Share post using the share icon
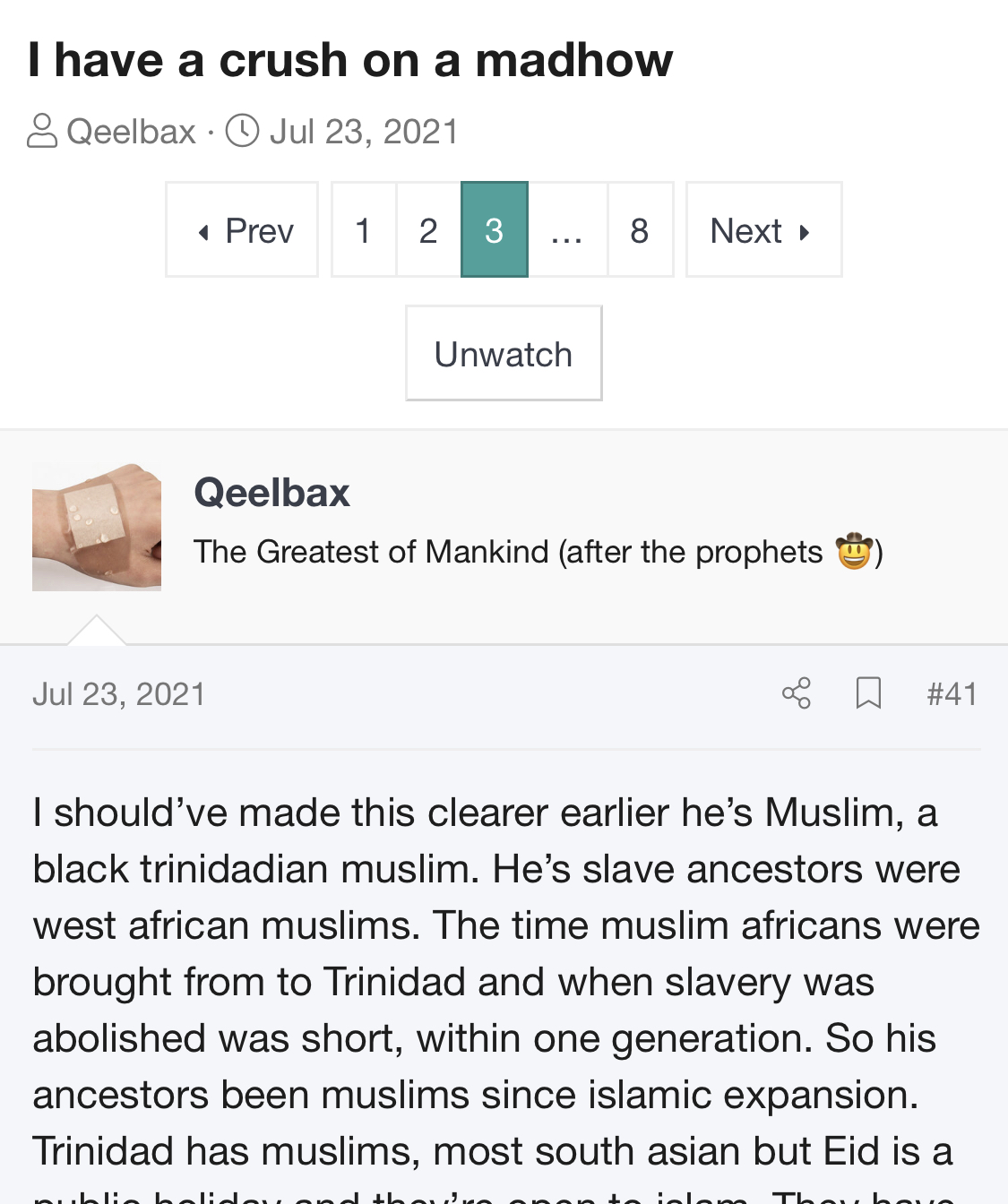Viewport: 1008px width, 1204px height. 796,693
